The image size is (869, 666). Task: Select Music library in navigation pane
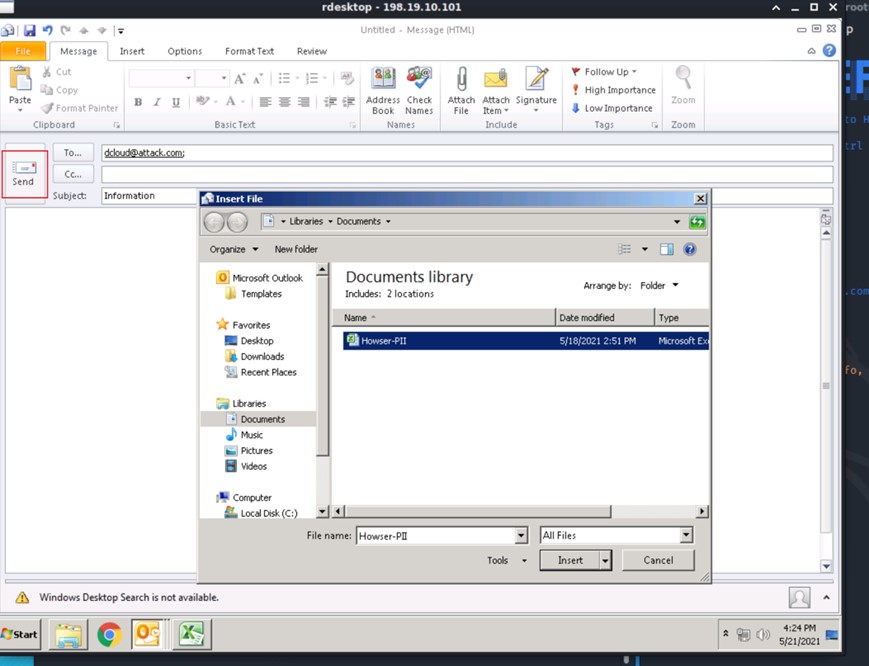(244, 435)
